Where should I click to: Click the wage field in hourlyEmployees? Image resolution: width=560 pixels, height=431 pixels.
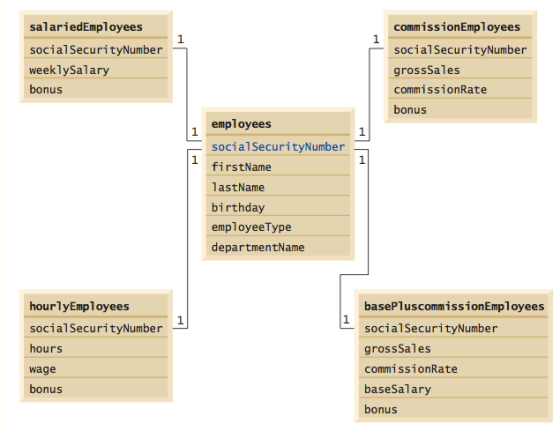coord(96,369)
